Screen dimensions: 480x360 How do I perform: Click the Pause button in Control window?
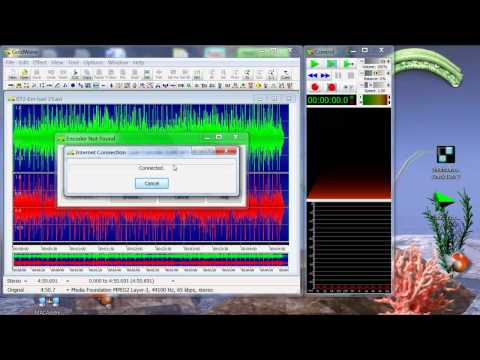(338, 76)
